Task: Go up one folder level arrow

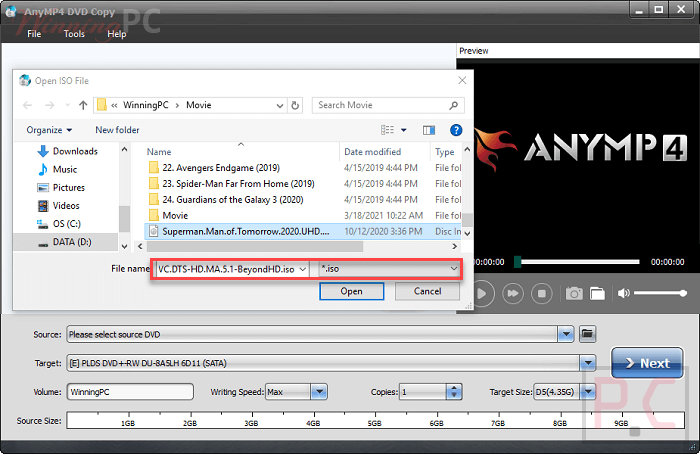Action: pyautogui.click(x=83, y=105)
